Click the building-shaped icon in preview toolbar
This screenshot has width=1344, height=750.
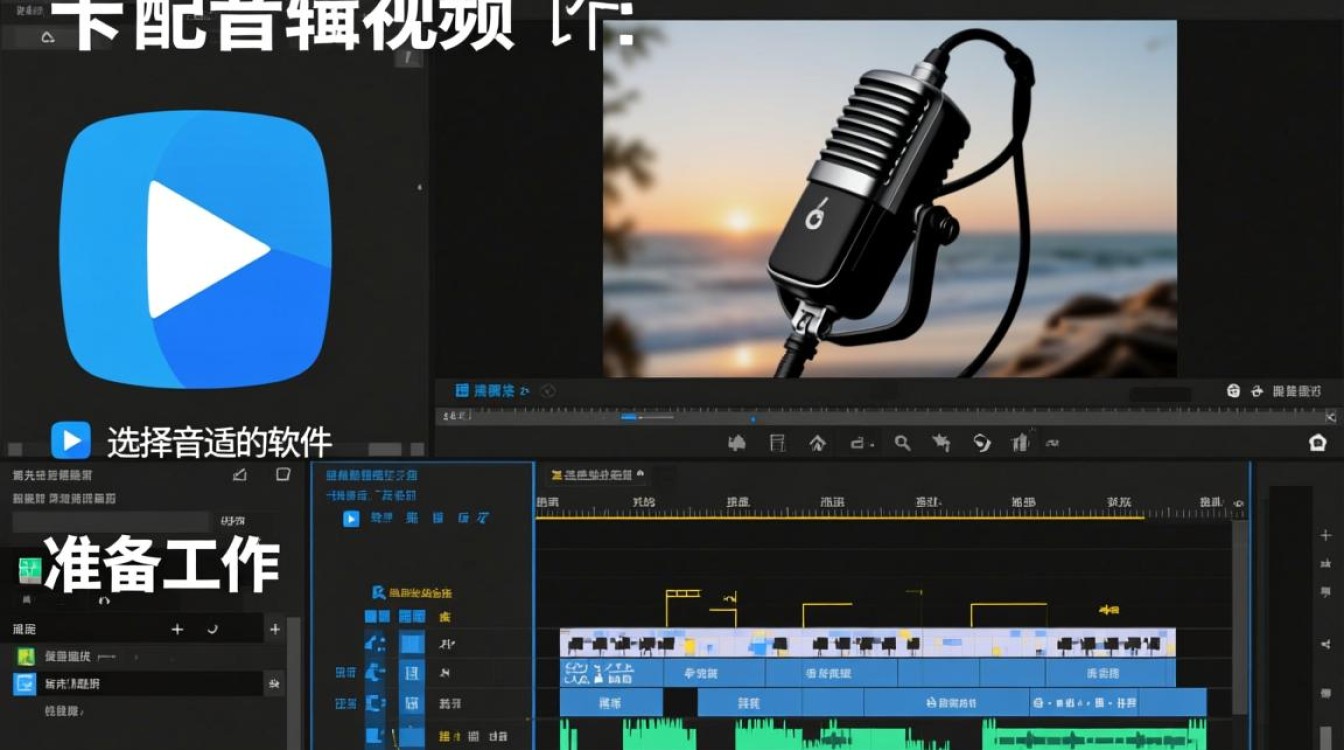[x=1021, y=441]
